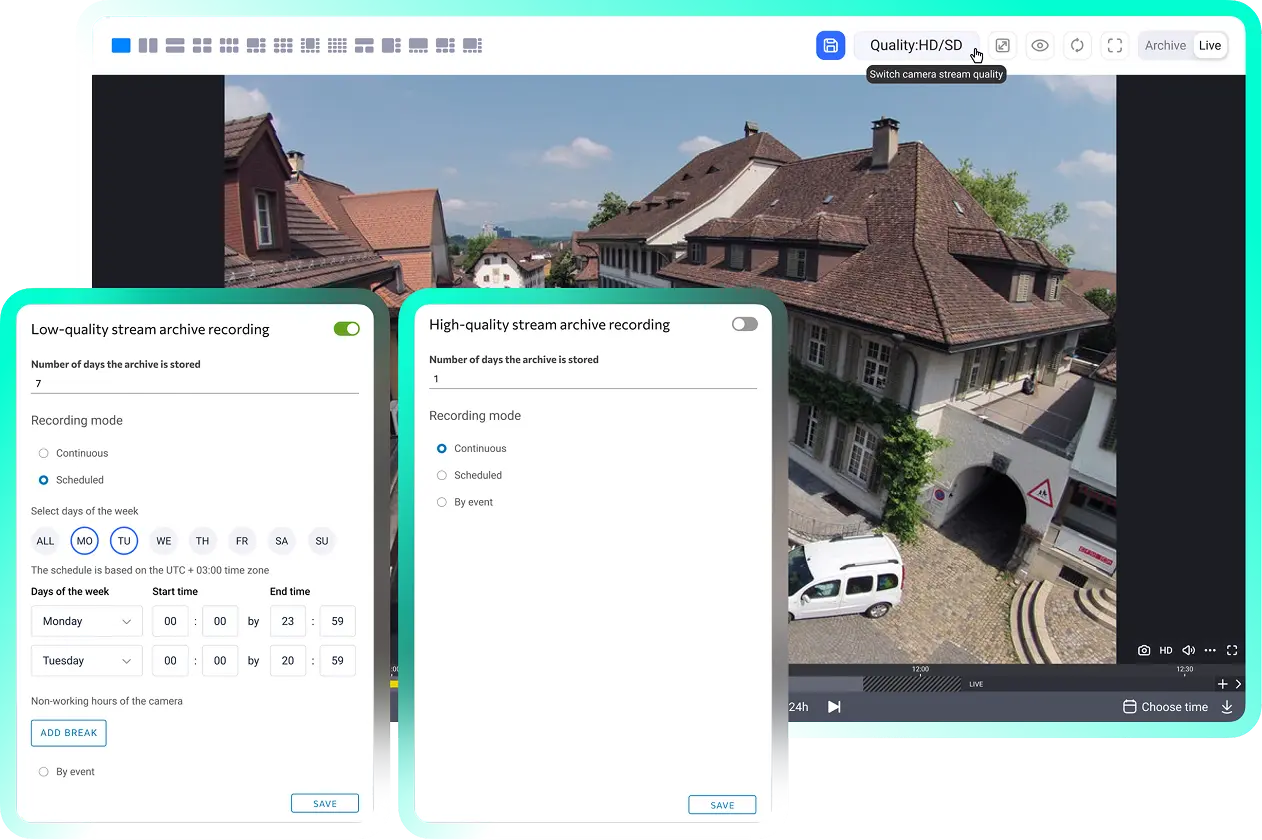Expand the Tuesday day-of-week dropdown

87,661
